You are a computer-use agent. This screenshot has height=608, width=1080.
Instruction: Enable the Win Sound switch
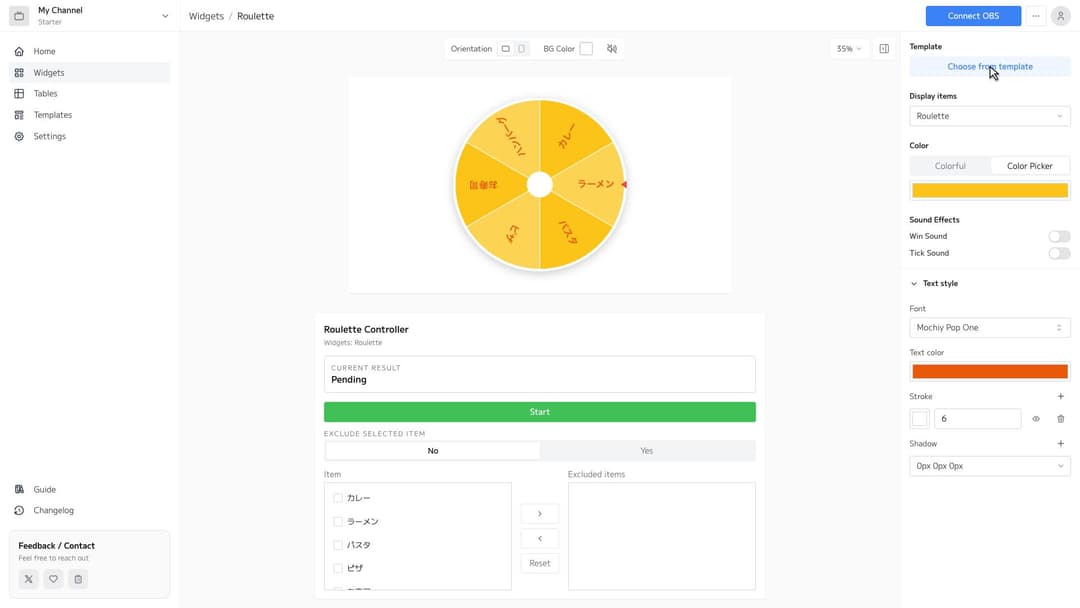(x=1059, y=236)
